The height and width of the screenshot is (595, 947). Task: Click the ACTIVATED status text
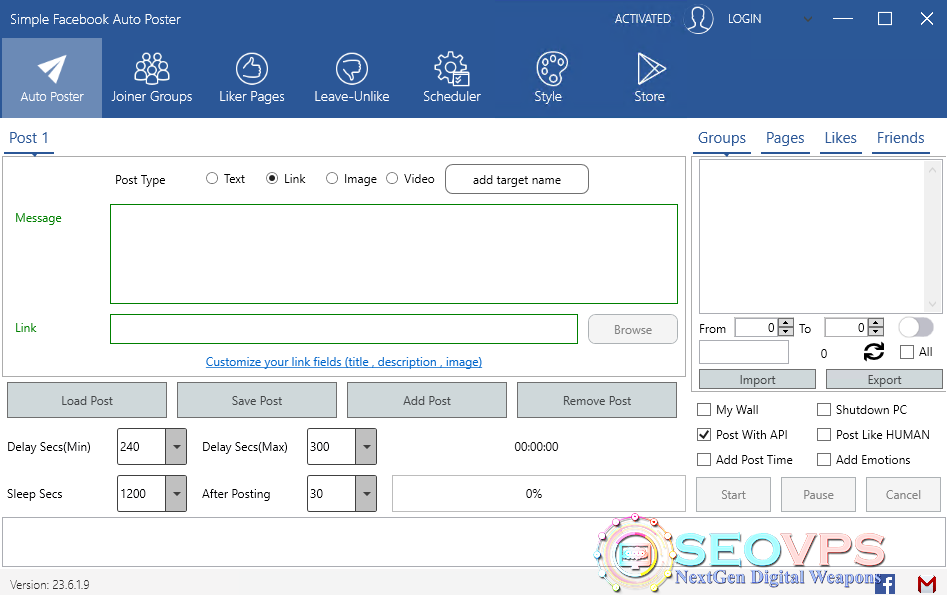643,19
